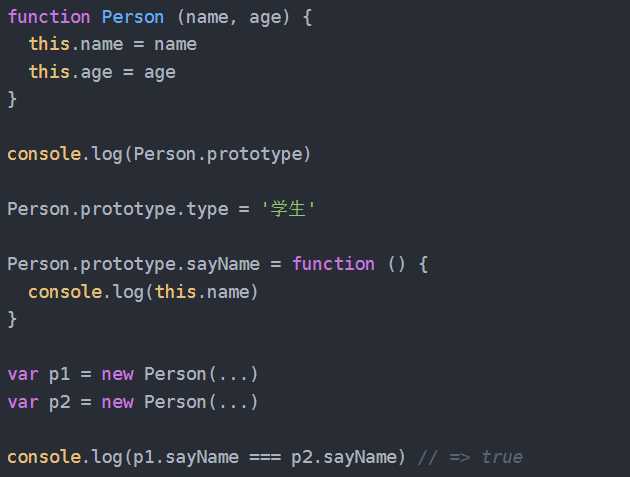Image resolution: width=630 pixels, height=477 pixels.
Task: Click the 'new' keyword on the p1 line
Action: pyautogui.click(x=117, y=375)
